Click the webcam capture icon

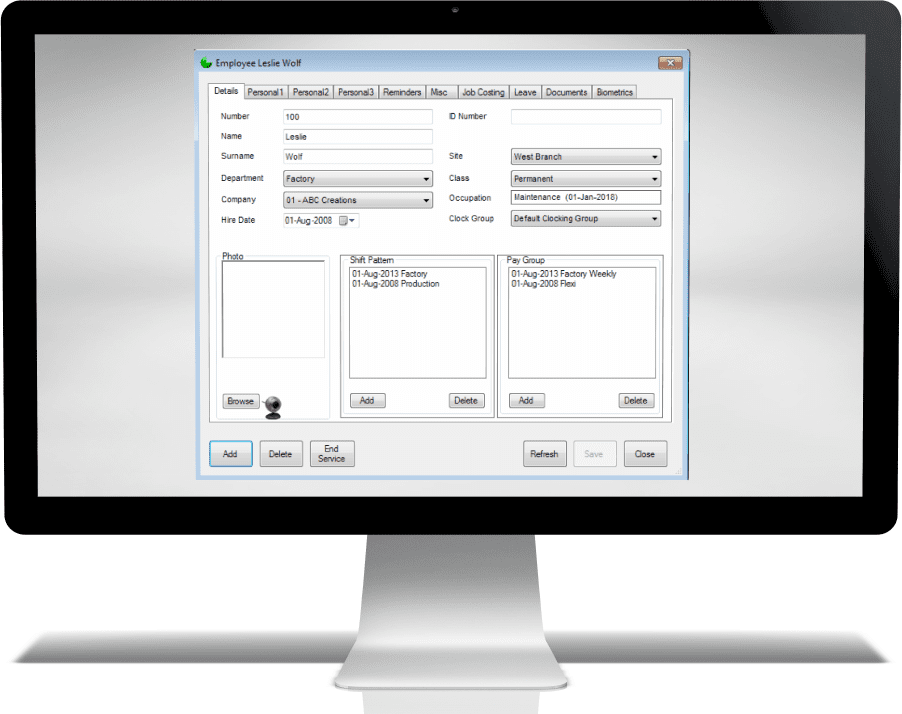pyautogui.click(x=272, y=407)
